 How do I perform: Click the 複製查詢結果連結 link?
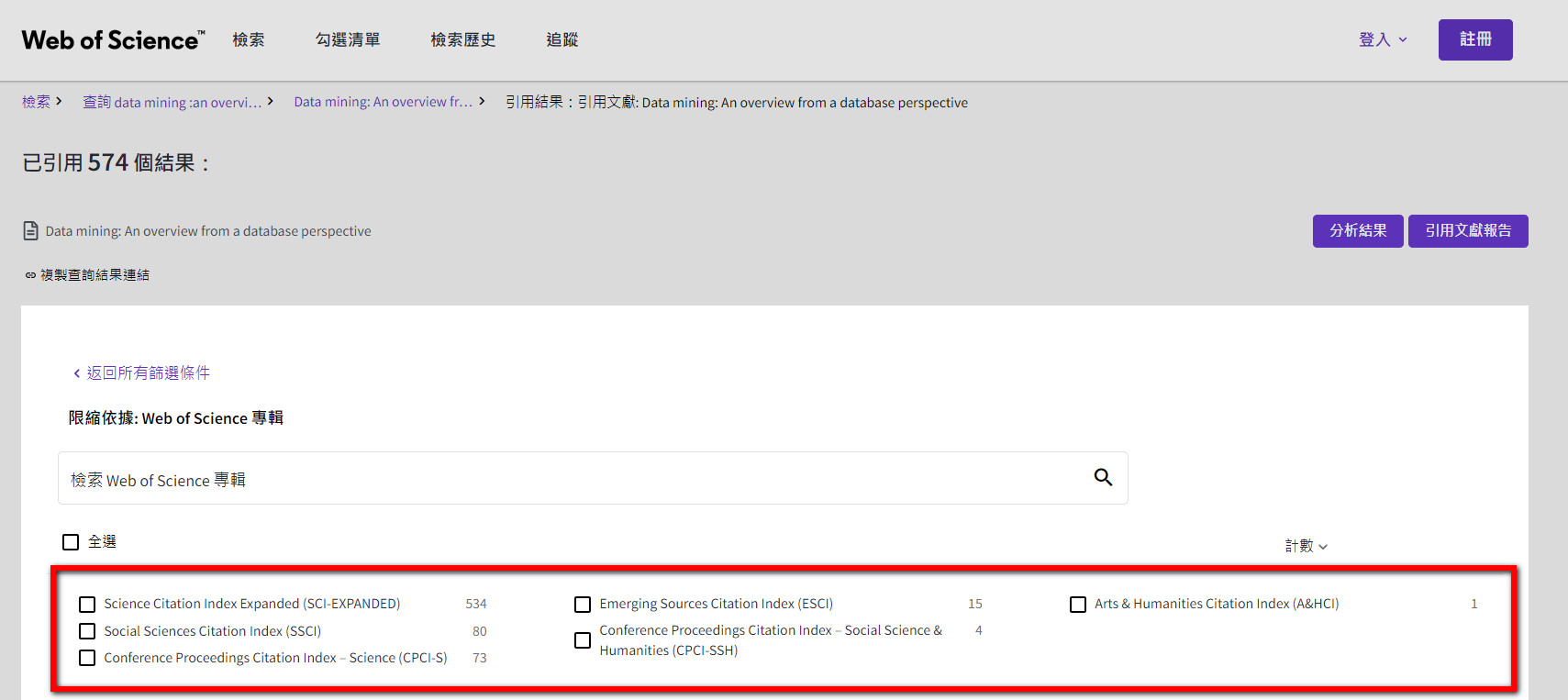pos(95,275)
